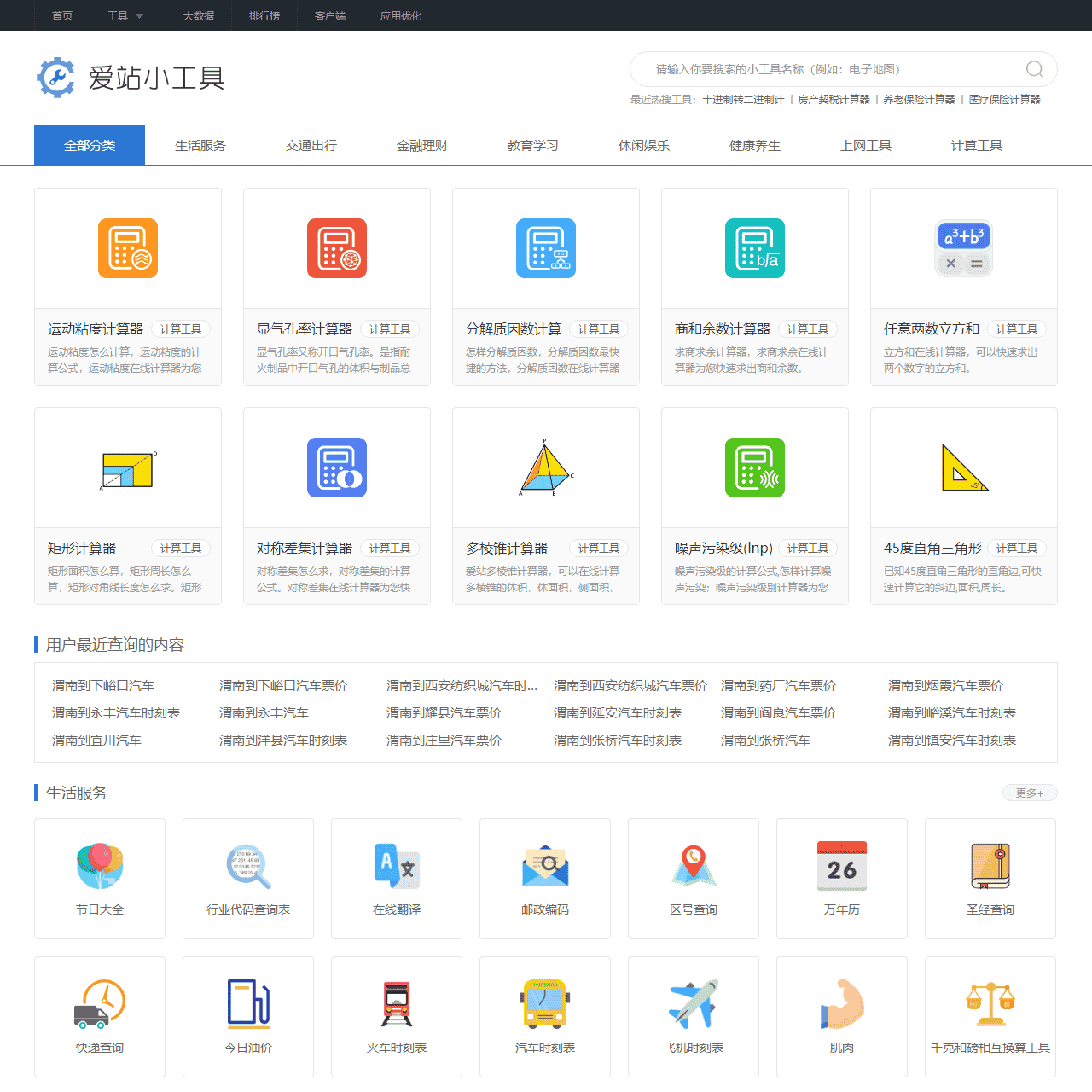Image resolution: width=1092 pixels, height=1092 pixels.
Task: Open the 45度直角三角形 triangle ruler icon
Action: [x=963, y=468]
